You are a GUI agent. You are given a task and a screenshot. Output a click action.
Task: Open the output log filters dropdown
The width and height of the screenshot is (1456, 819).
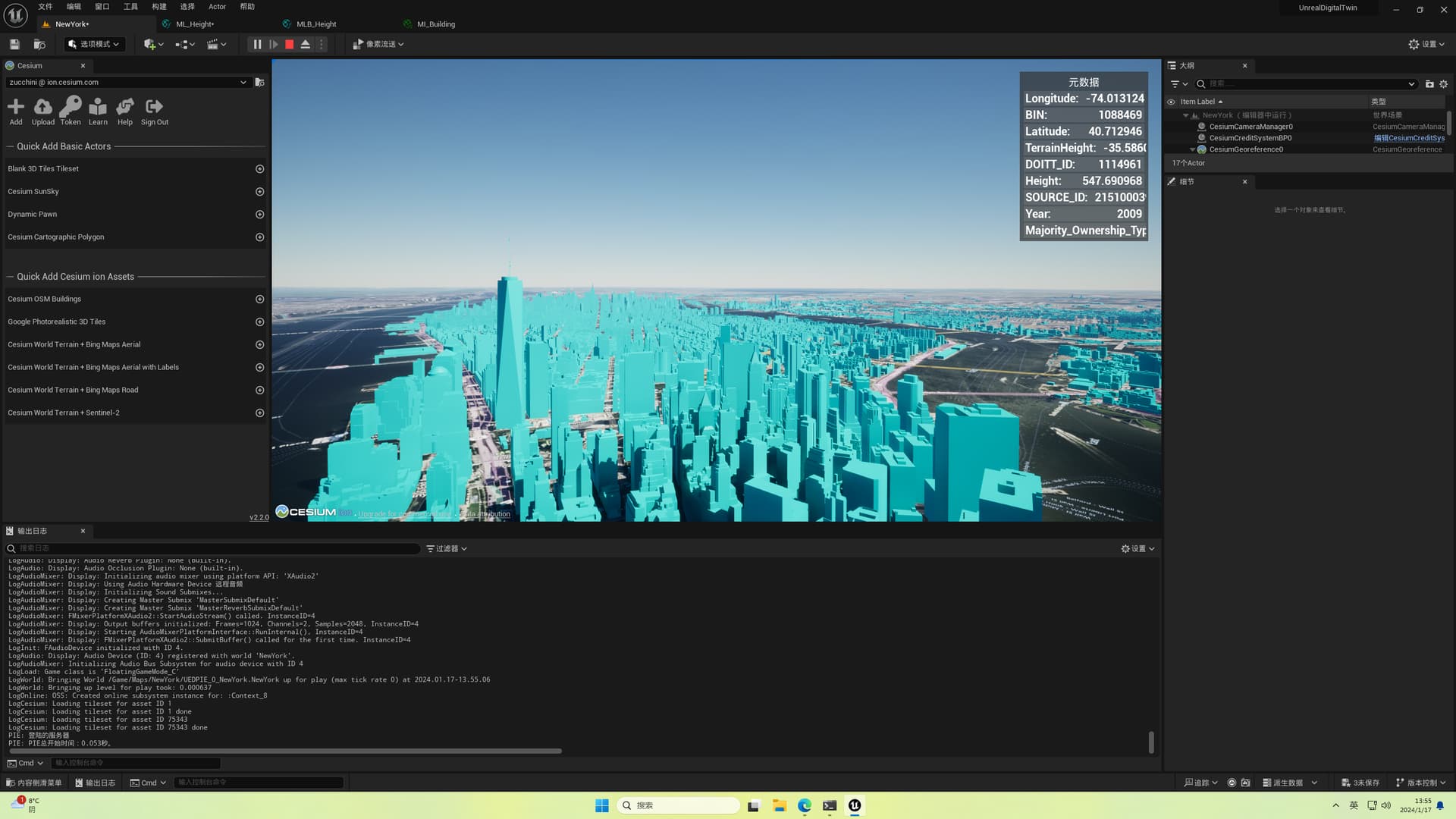pyautogui.click(x=447, y=548)
